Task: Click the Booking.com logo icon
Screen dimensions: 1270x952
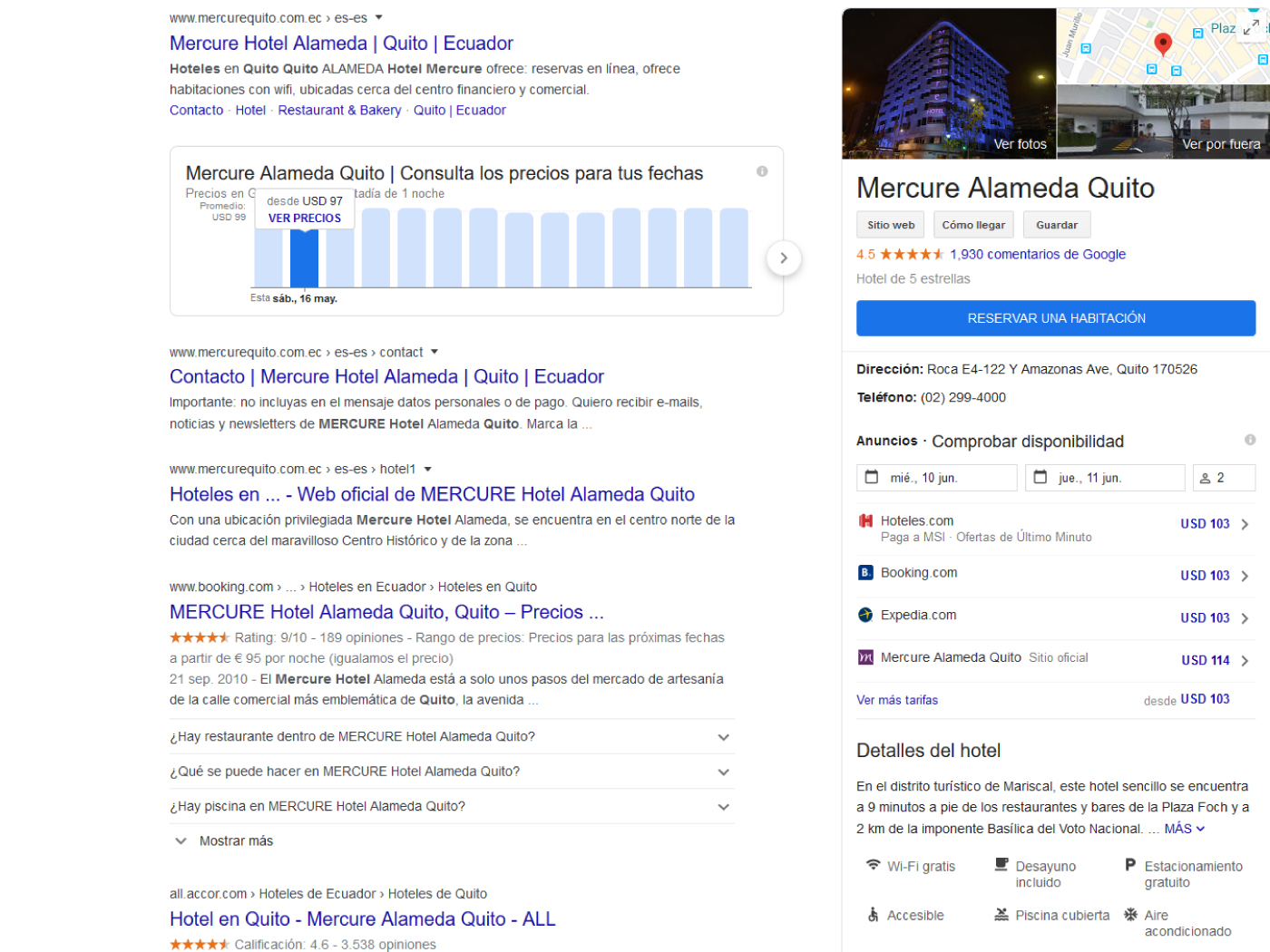Action: coord(865,572)
